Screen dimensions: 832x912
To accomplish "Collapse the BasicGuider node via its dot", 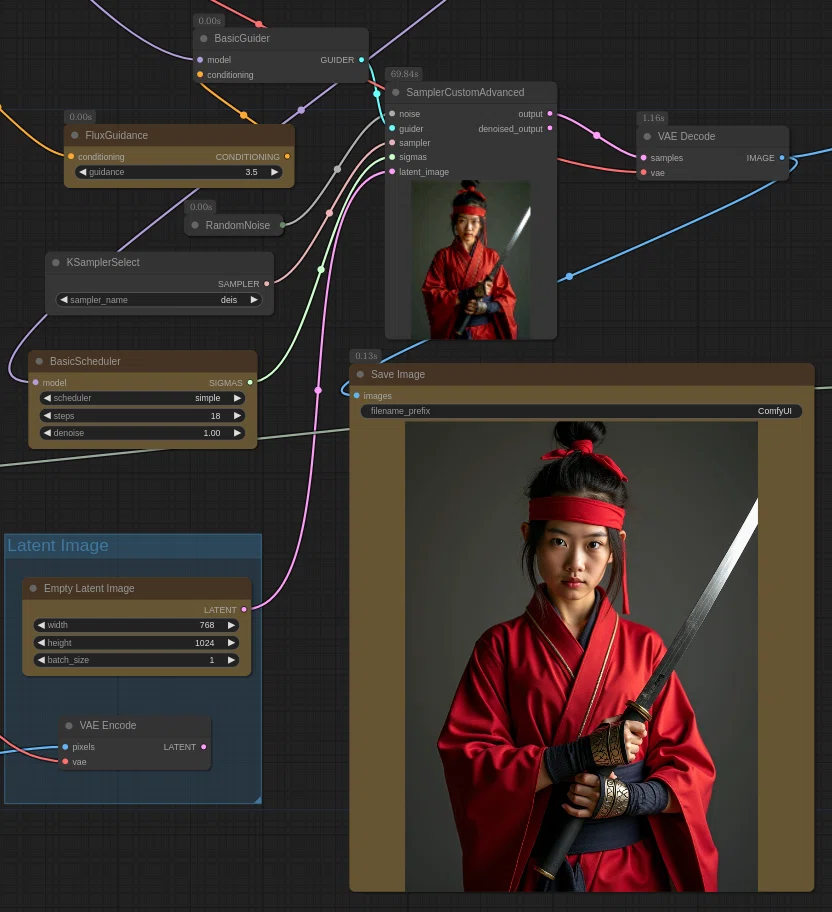I will coord(204,38).
